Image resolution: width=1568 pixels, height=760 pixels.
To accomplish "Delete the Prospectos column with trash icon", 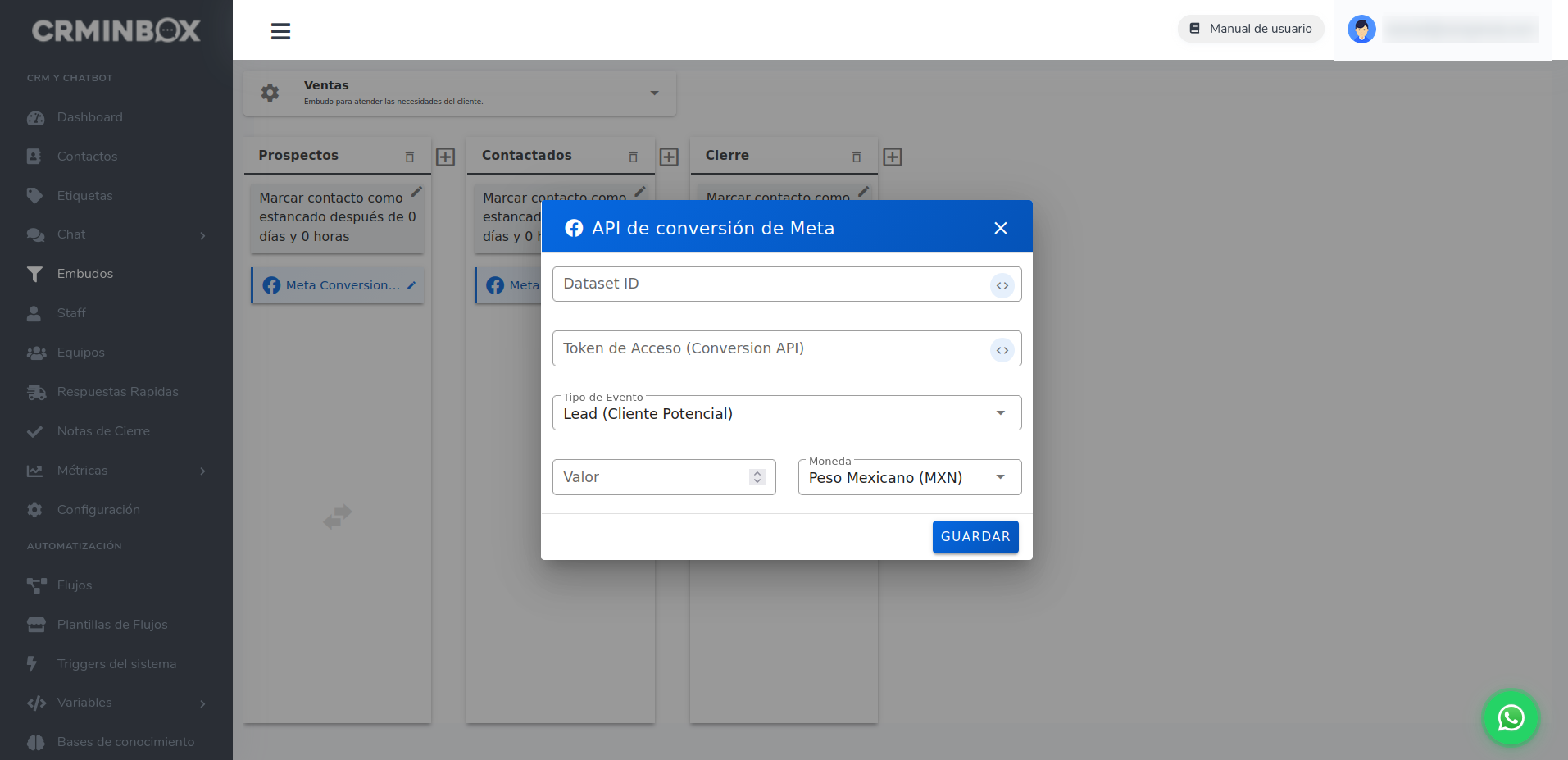I will 410,157.
